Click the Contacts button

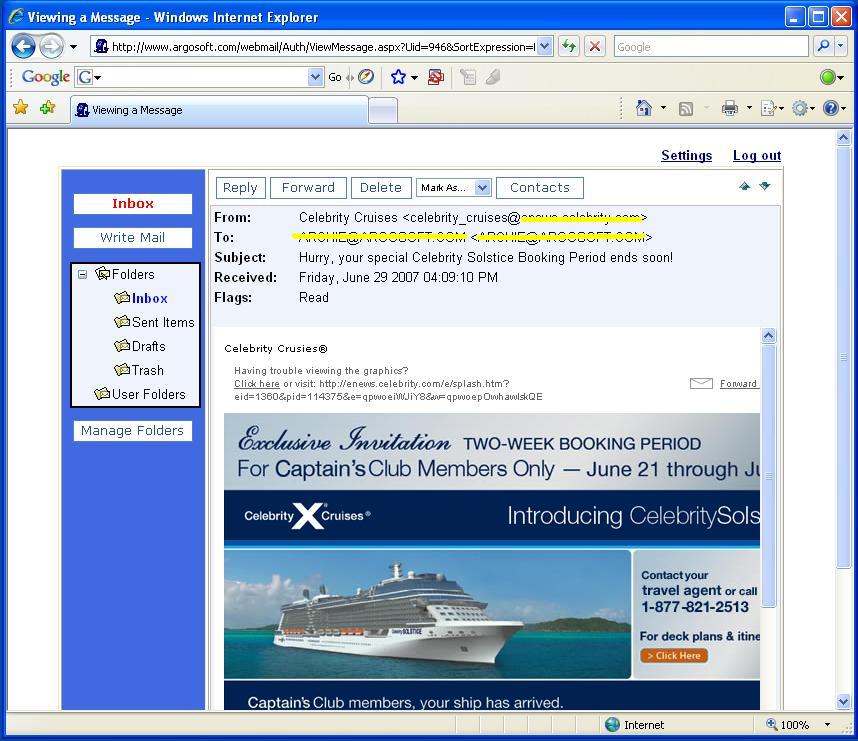click(540, 188)
